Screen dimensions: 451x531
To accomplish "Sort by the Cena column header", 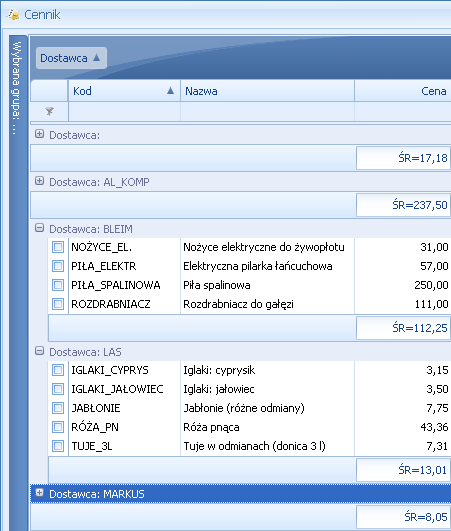I will tap(403, 91).
